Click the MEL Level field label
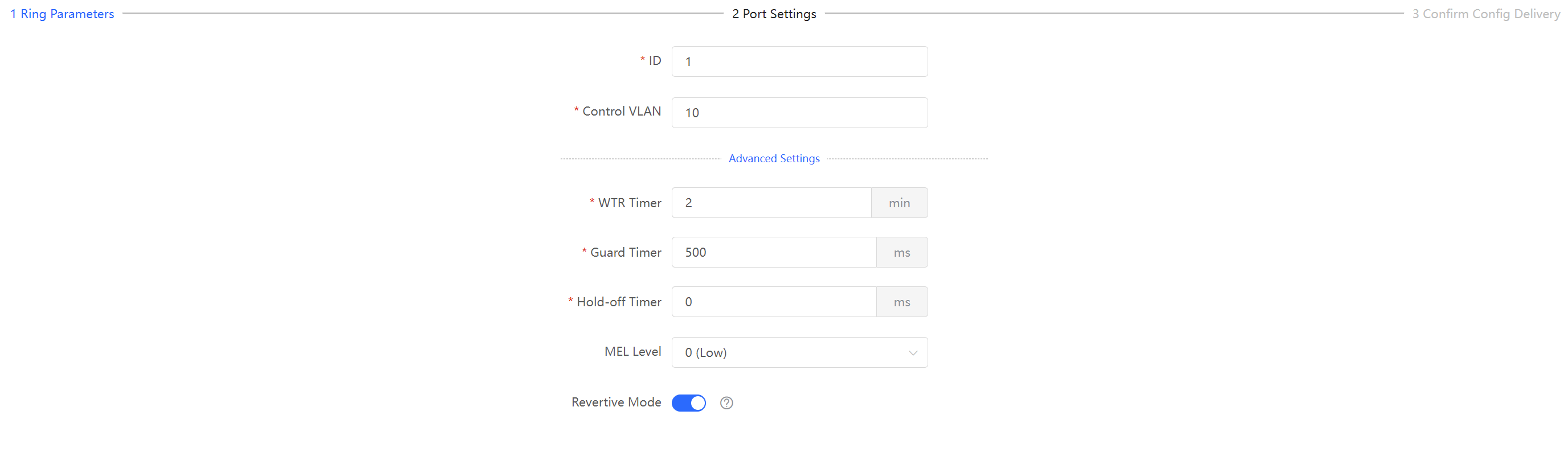 632,352
